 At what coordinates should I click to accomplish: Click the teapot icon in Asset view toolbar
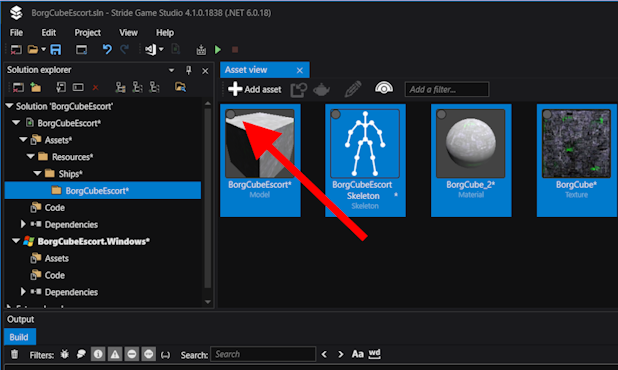coord(321,90)
